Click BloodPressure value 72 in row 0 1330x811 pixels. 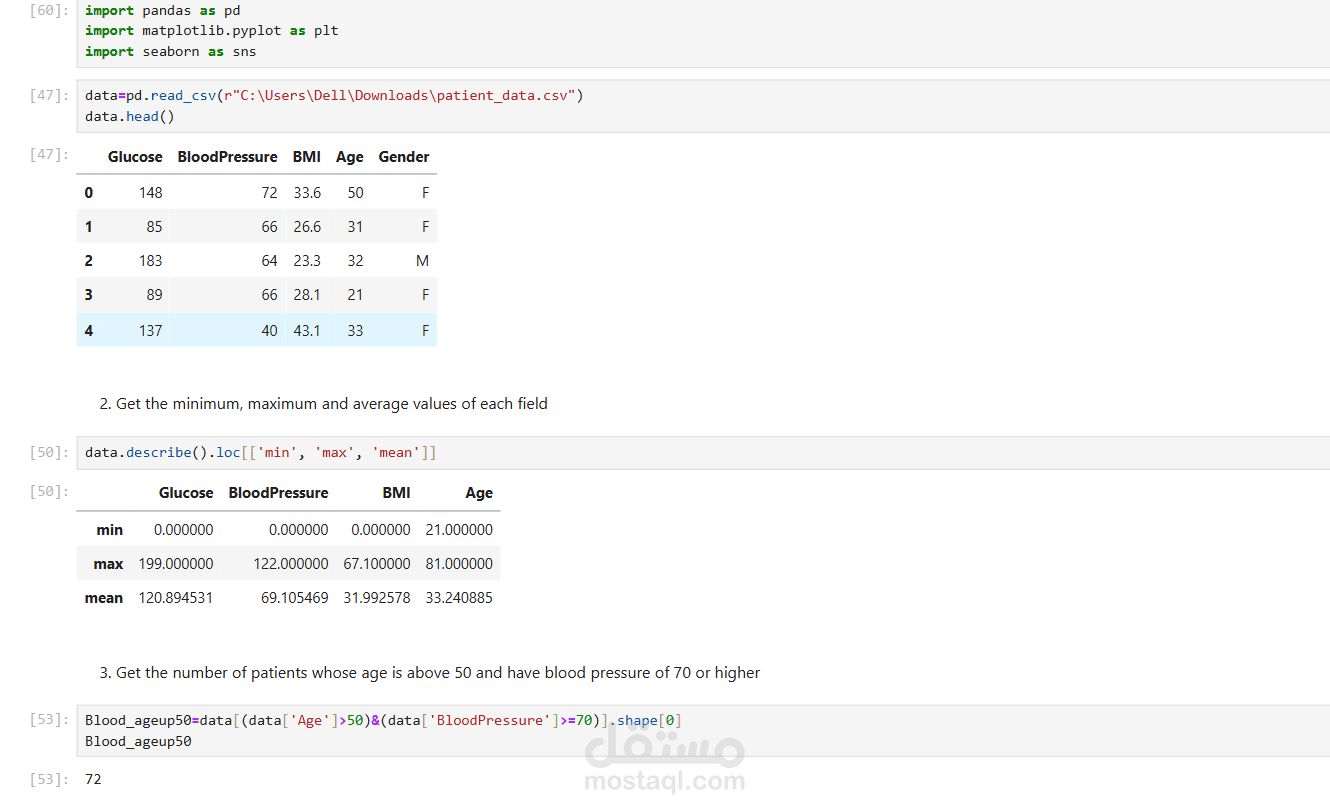click(269, 193)
